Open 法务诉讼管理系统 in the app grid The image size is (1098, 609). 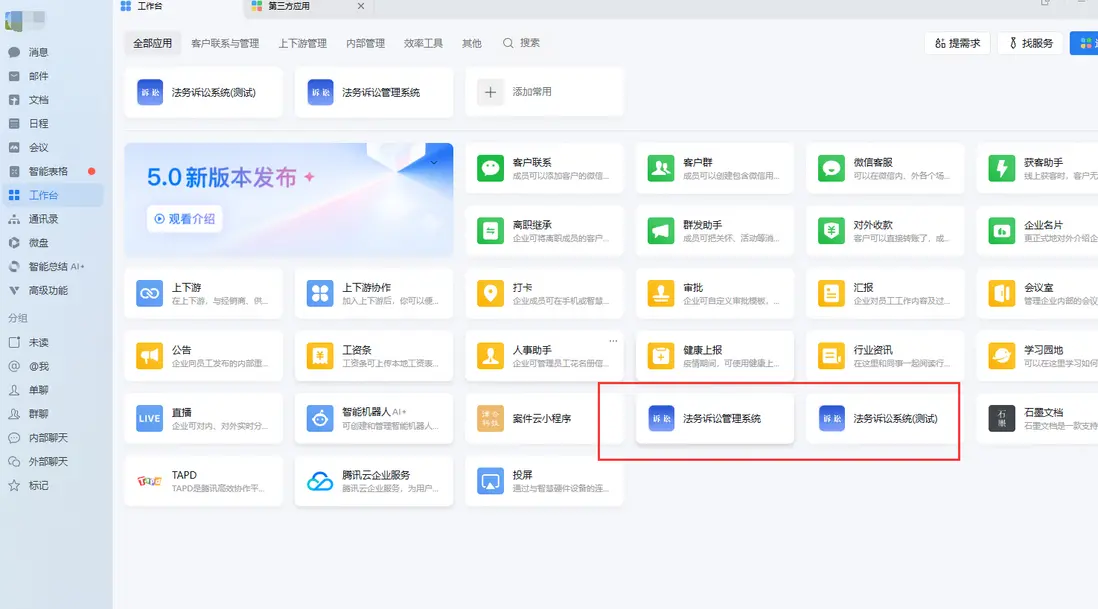pyautogui.click(x=714, y=419)
